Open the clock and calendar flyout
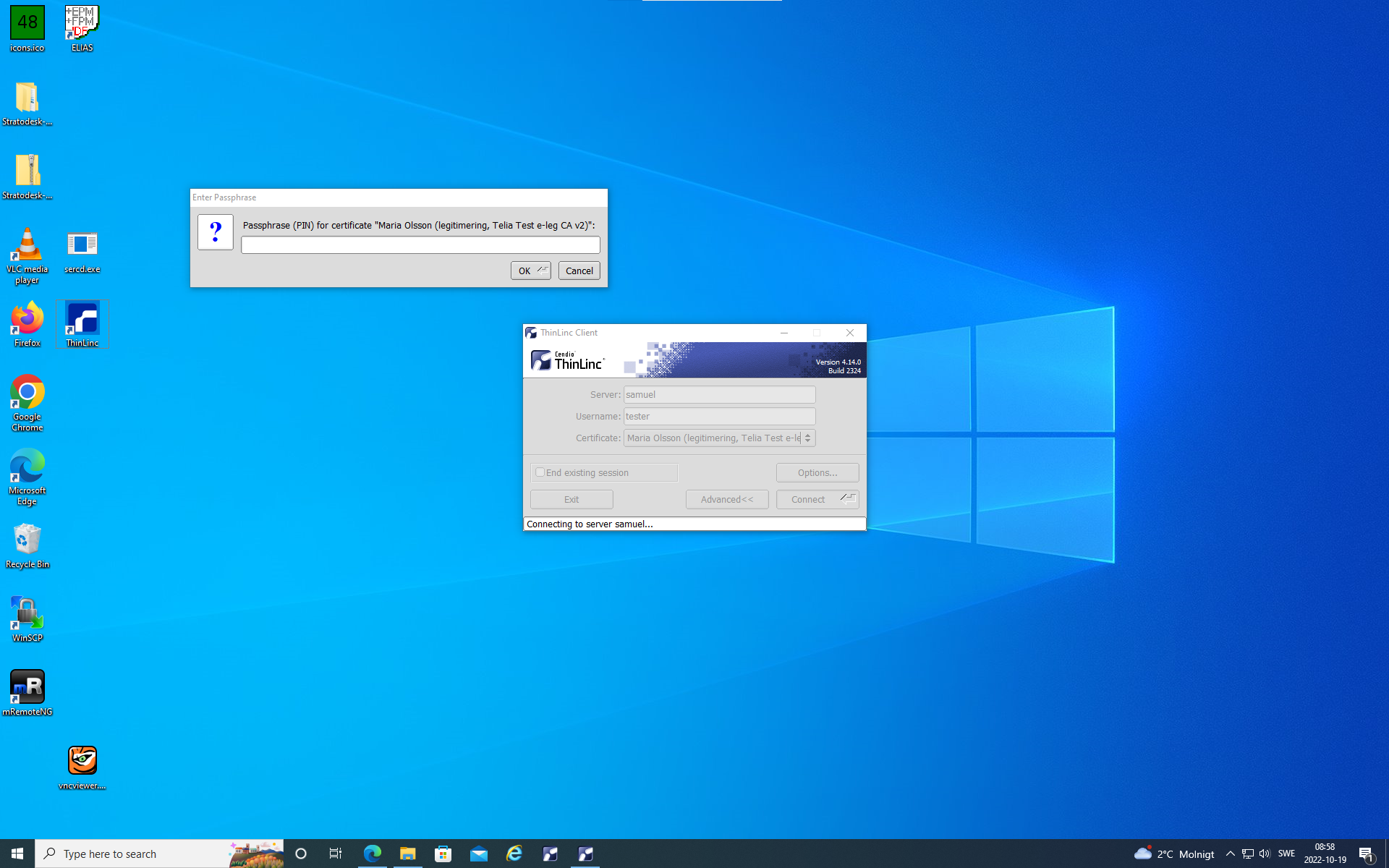Image resolution: width=1389 pixels, height=868 pixels. click(1325, 854)
